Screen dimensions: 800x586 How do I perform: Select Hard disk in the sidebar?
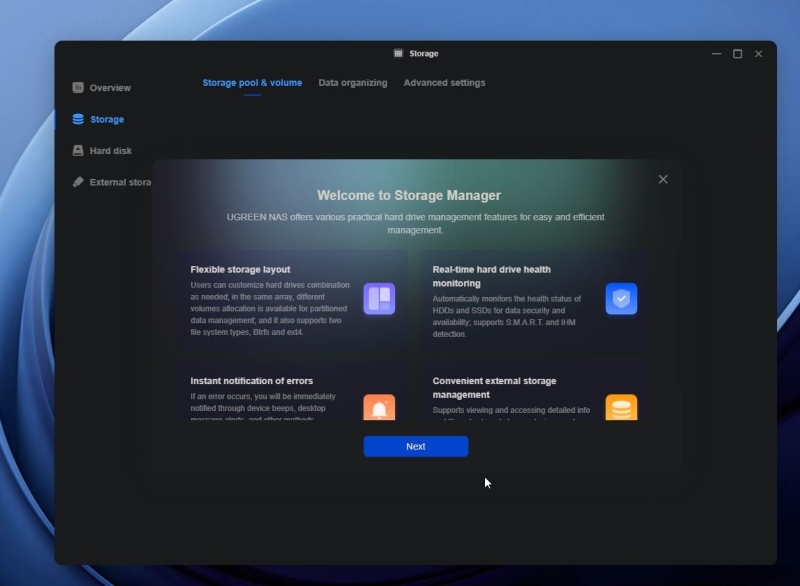tap(111, 150)
